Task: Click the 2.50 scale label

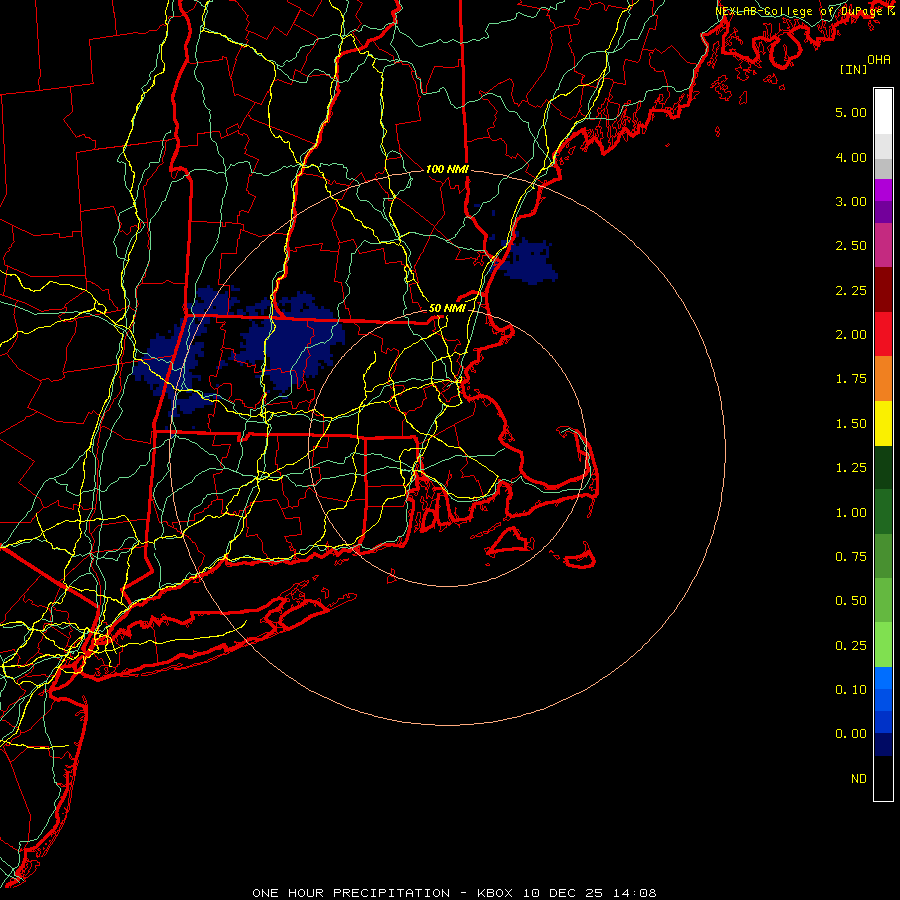Action: [x=851, y=246]
